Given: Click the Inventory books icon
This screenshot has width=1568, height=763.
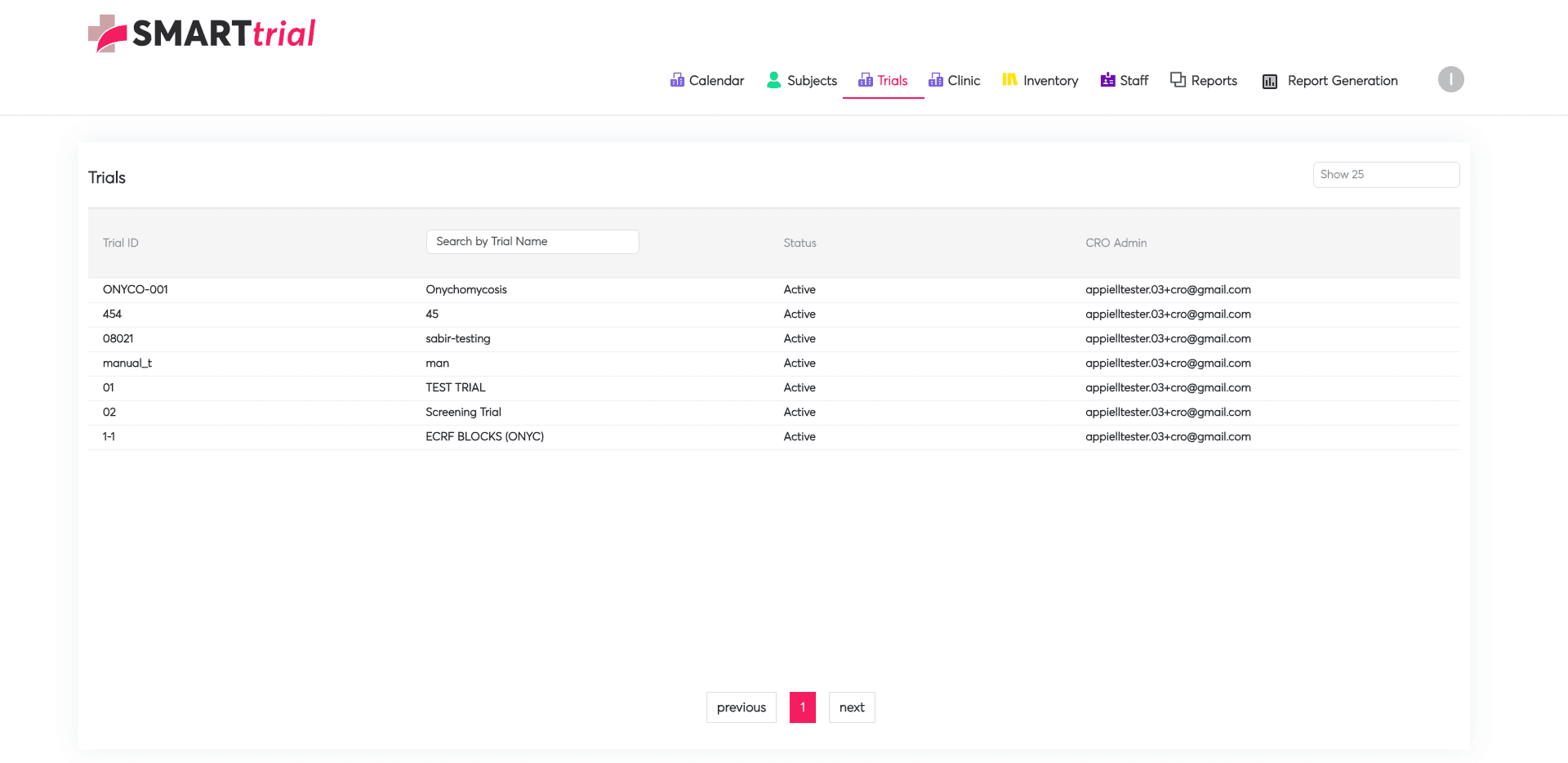Looking at the screenshot, I should 1010,79.
